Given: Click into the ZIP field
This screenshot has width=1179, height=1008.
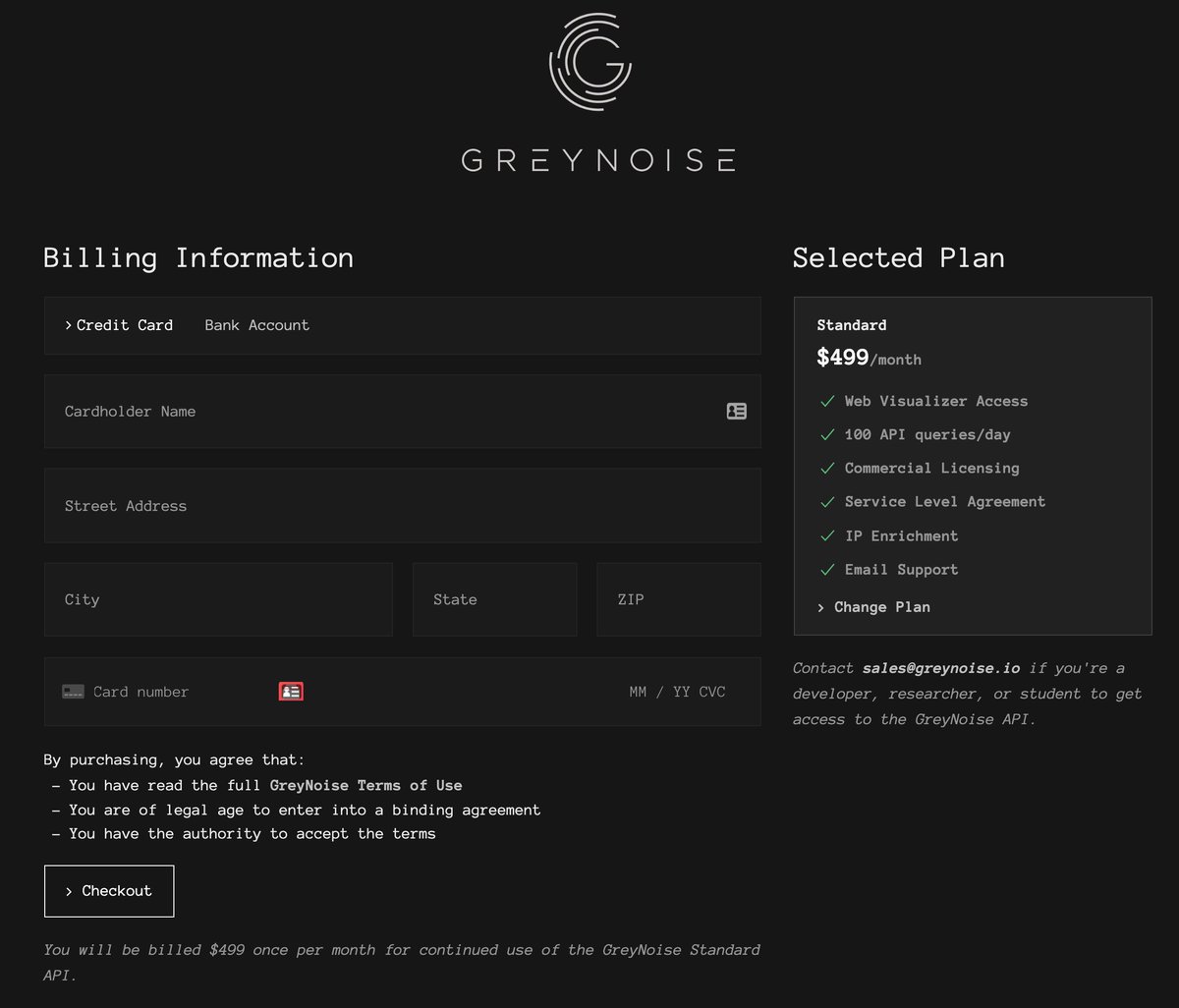Looking at the screenshot, I should point(679,599).
